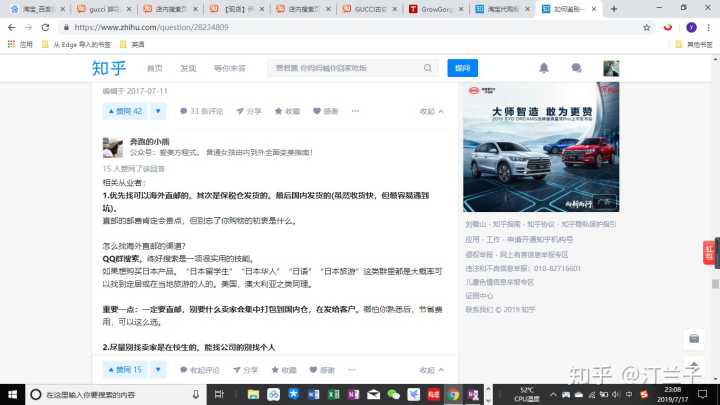Screen dimensions: 720x405
Task: Click the blue 提问 button
Action: pos(462,68)
